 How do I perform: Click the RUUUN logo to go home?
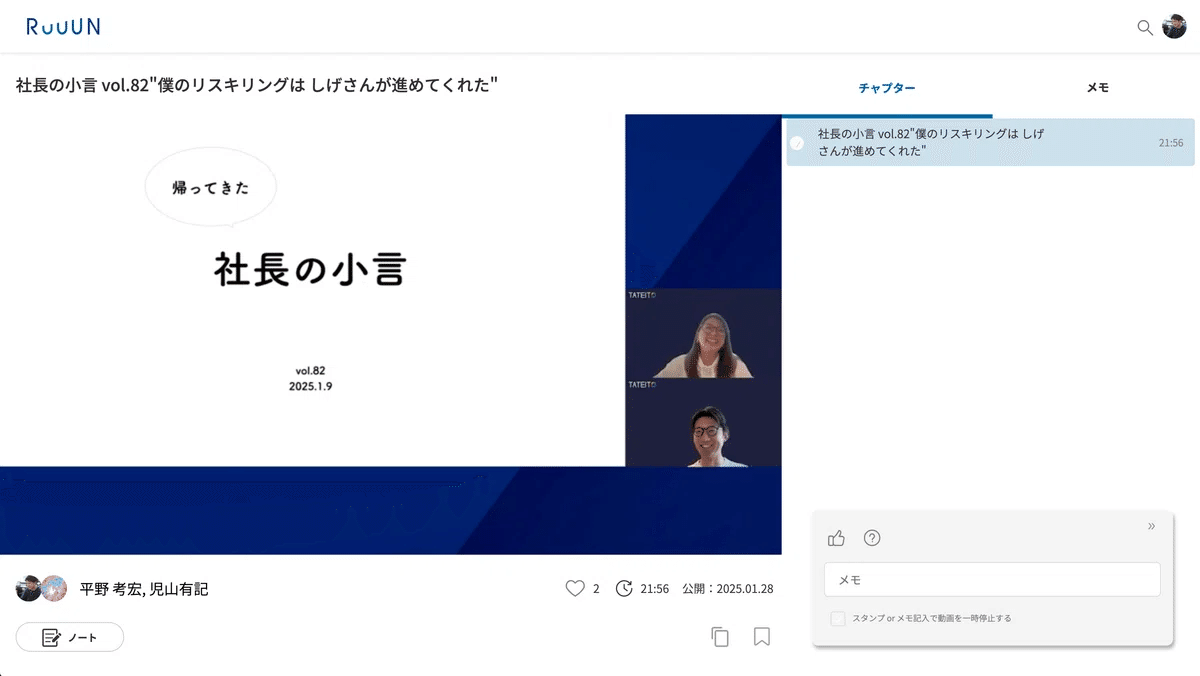[62, 27]
